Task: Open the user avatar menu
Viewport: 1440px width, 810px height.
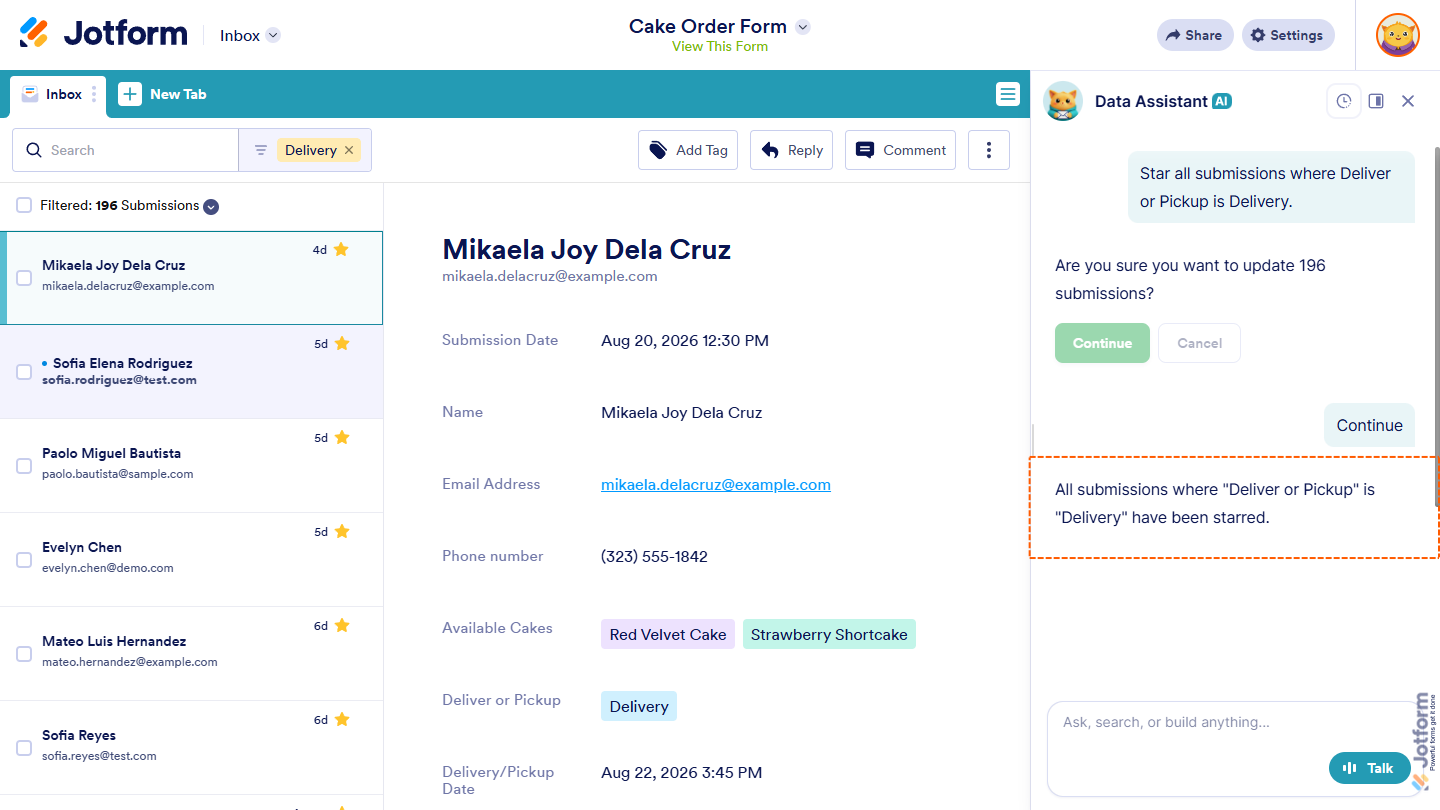Action: (1397, 35)
